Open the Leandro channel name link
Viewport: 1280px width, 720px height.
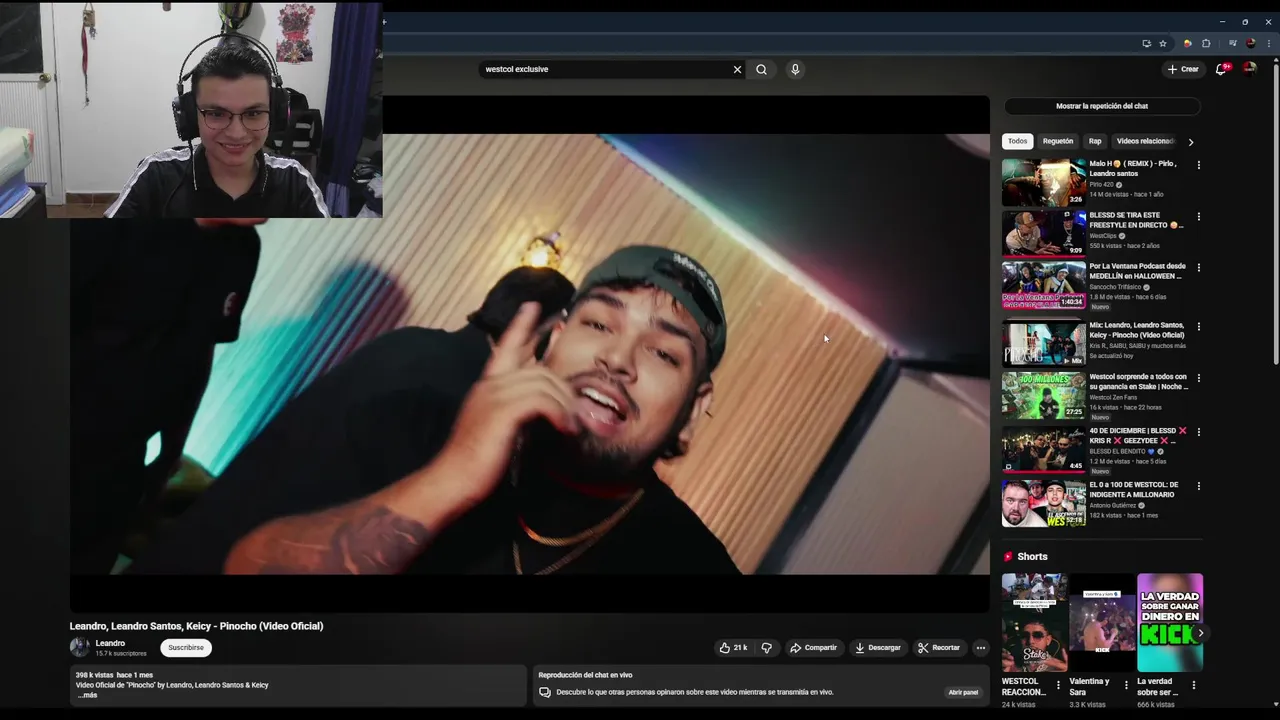pos(110,643)
